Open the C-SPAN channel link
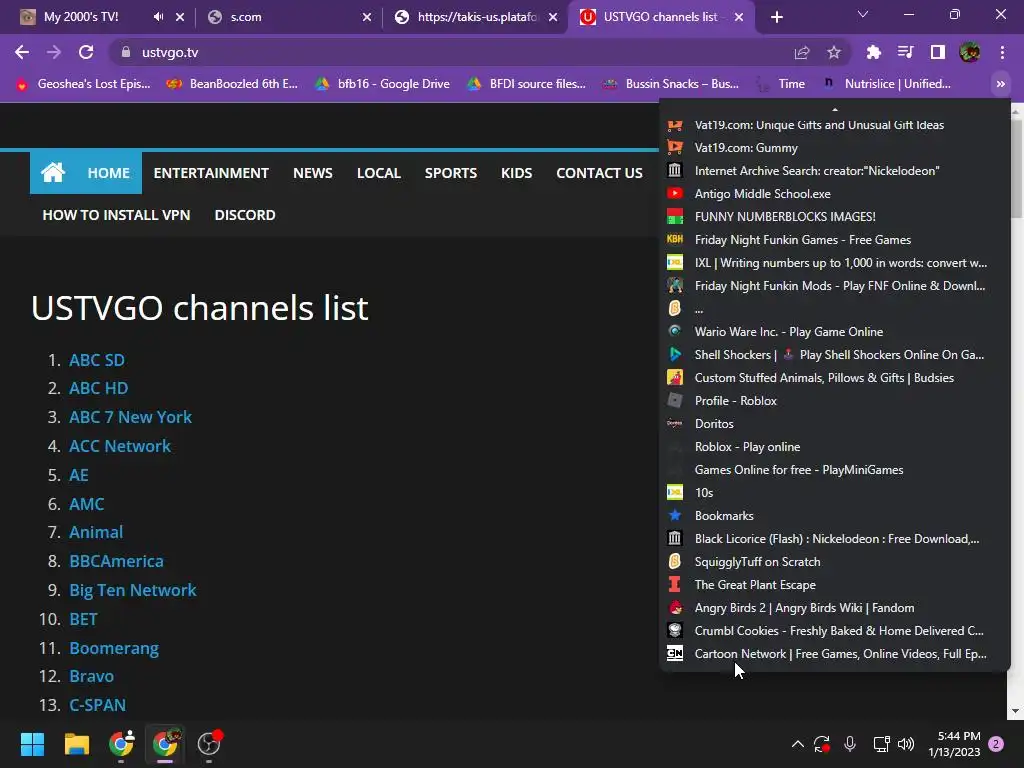This screenshot has height=768, width=1024. pos(97,705)
